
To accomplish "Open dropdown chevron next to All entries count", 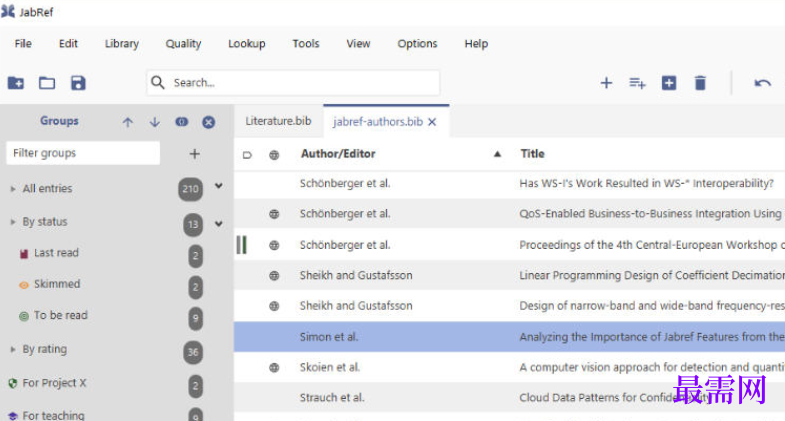I will pyautogui.click(x=219, y=186).
